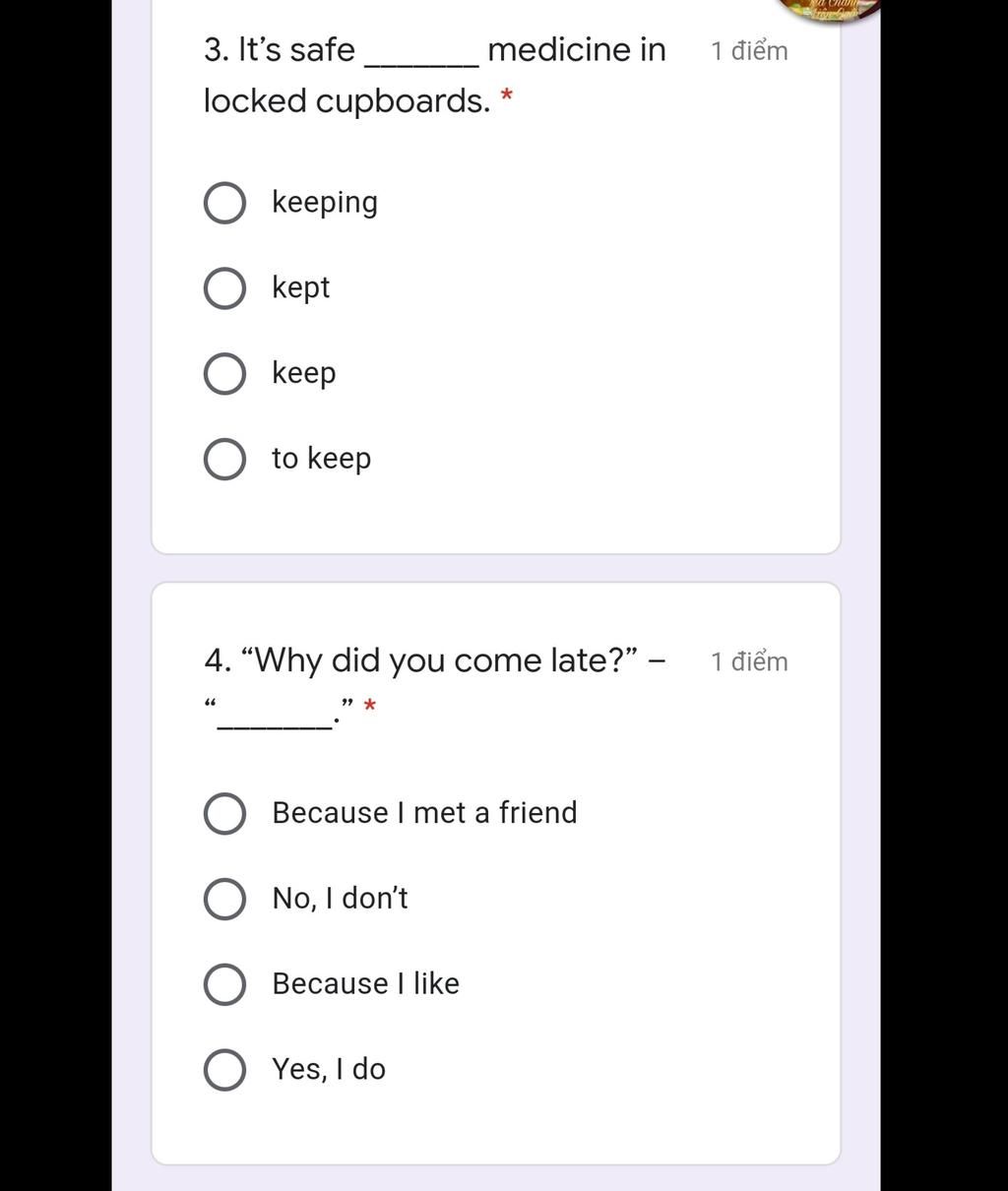Click the question 4 text 'Why did you come late?'
Viewport: 1008px width, 1191px height.
(440, 660)
